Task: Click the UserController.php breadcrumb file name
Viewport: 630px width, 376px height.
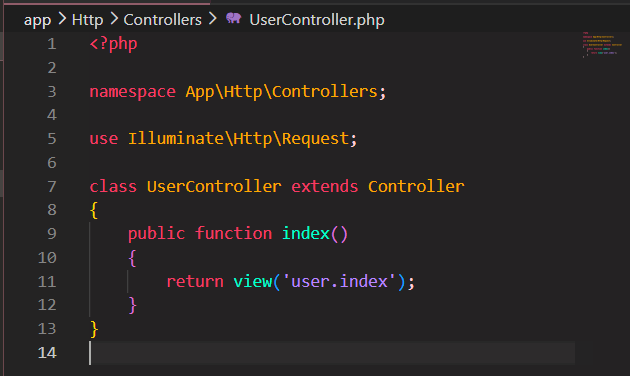Action: pyautogui.click(x=317, y=20)
